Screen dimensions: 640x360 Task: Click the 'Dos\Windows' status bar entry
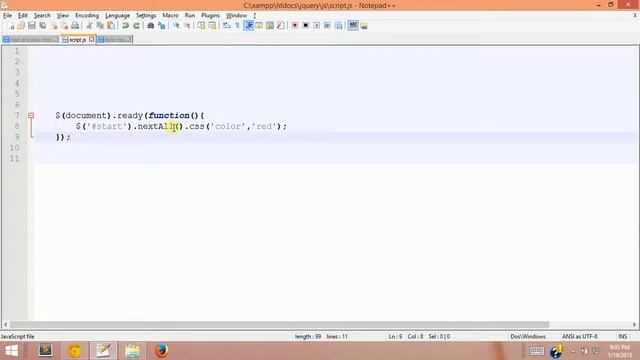pyautogui.click(x=527, y=337)
